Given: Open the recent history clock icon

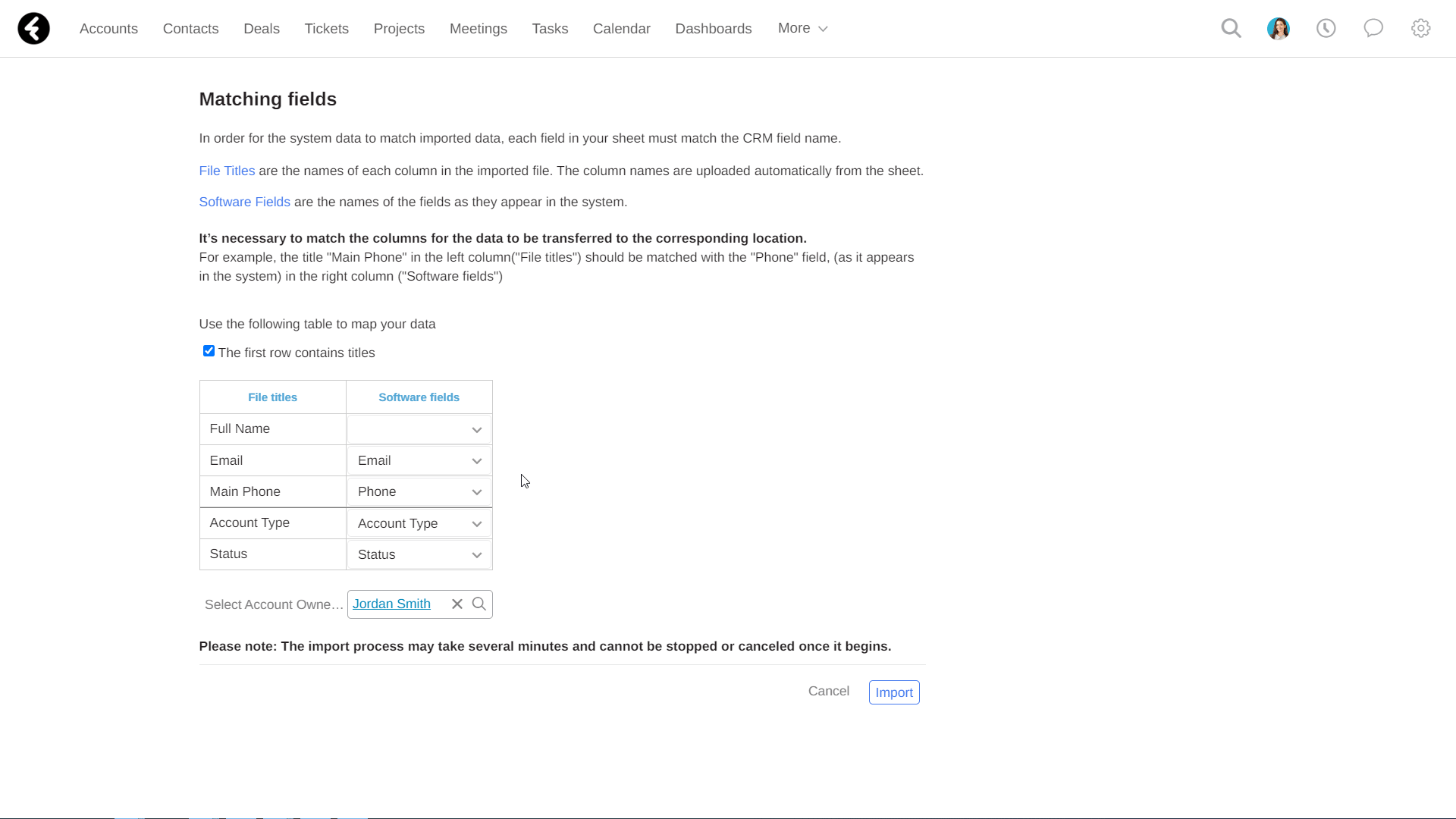Looking at the screenshot, I should (x=1326, y=29).
